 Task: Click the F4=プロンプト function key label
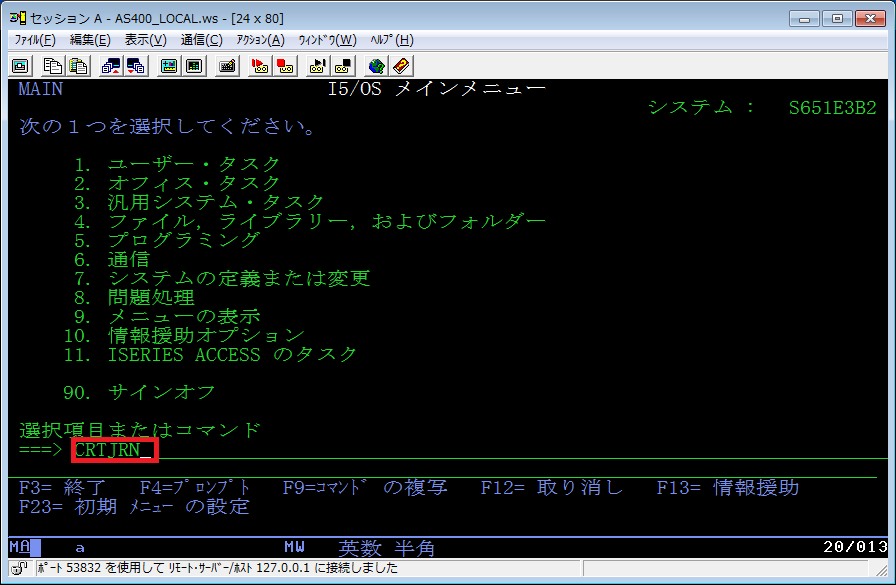tap(195, 488)
